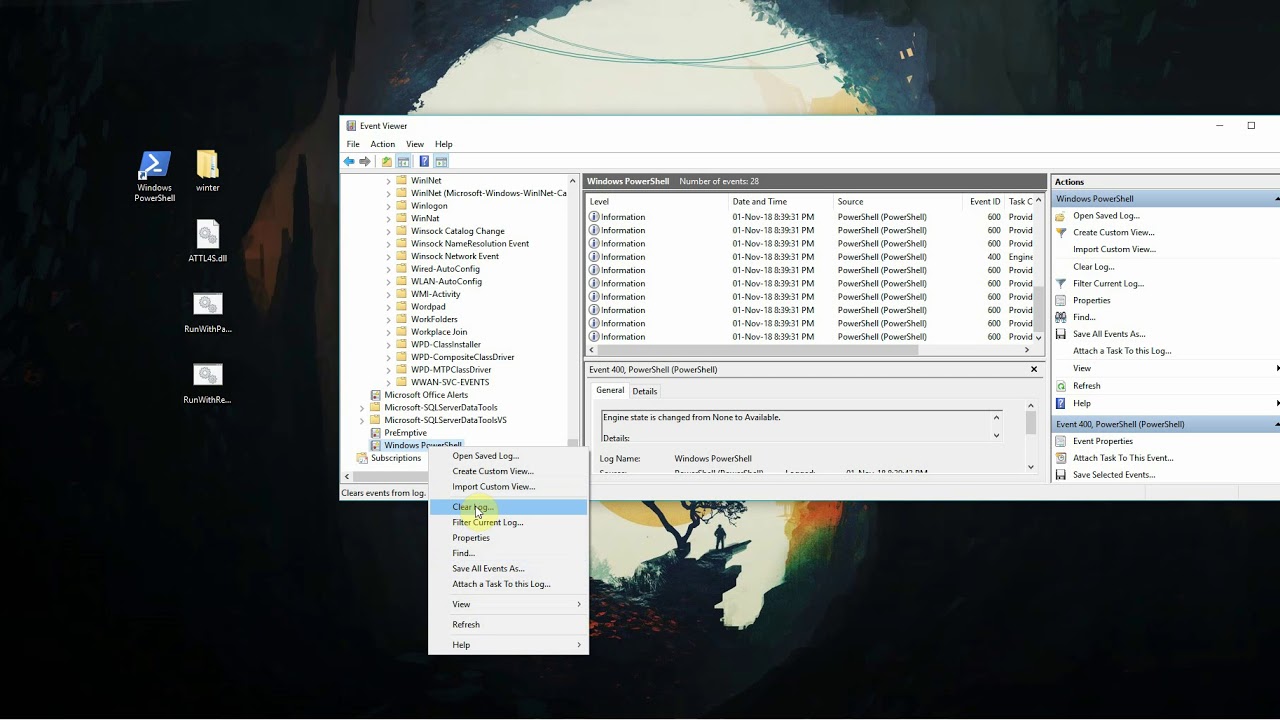Expand the WLAN-AutoConfig tree node
The height and width of the screenshot is (720, 1280).
389,282
